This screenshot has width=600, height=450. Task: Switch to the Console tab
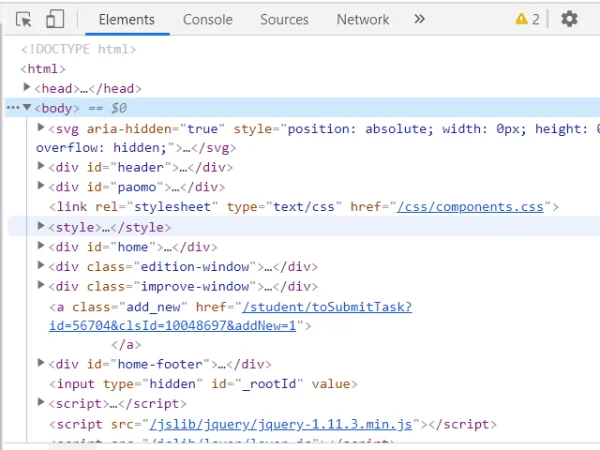pos(207,19)
